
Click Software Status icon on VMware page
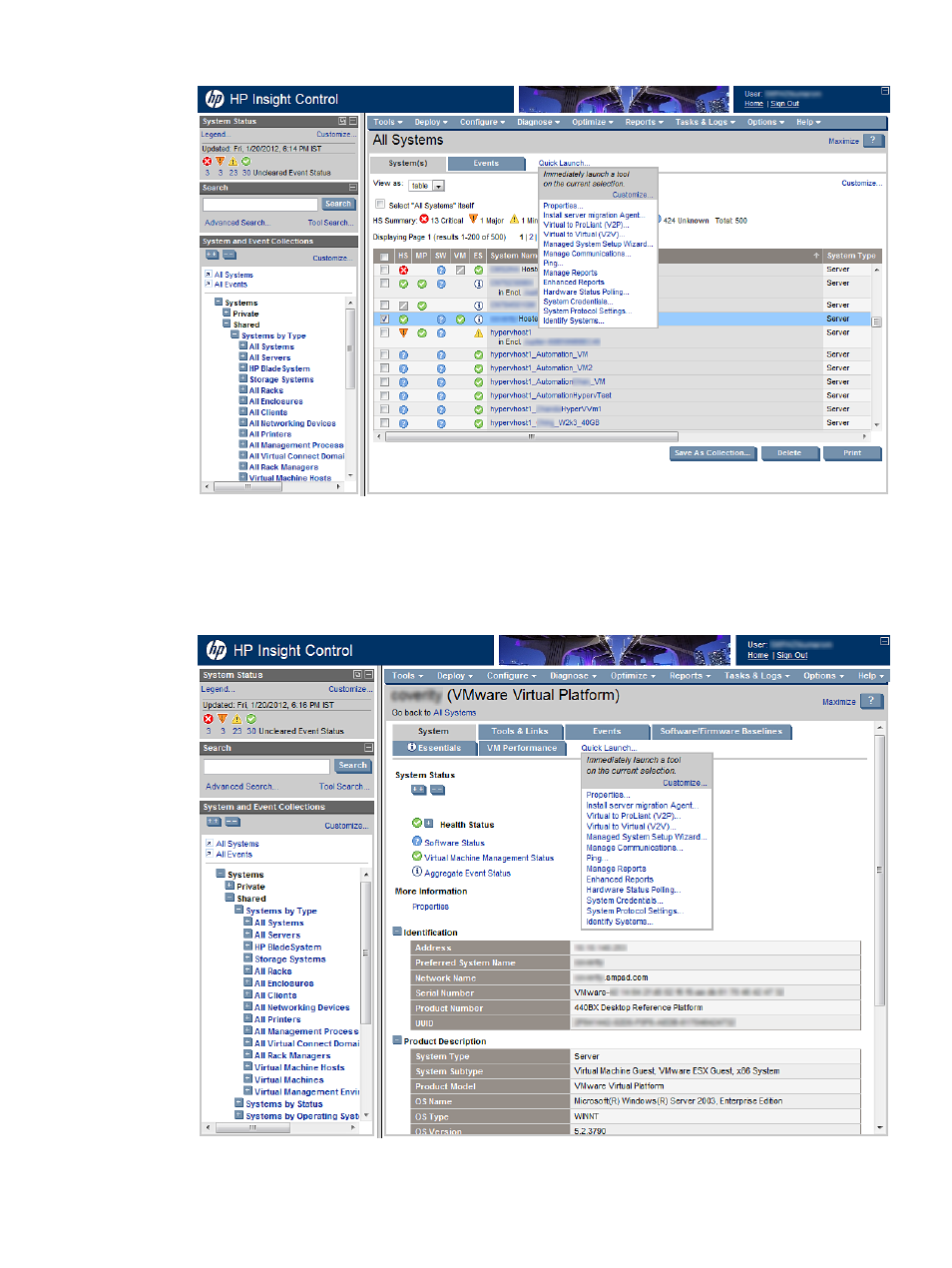[x=417, y=842]
